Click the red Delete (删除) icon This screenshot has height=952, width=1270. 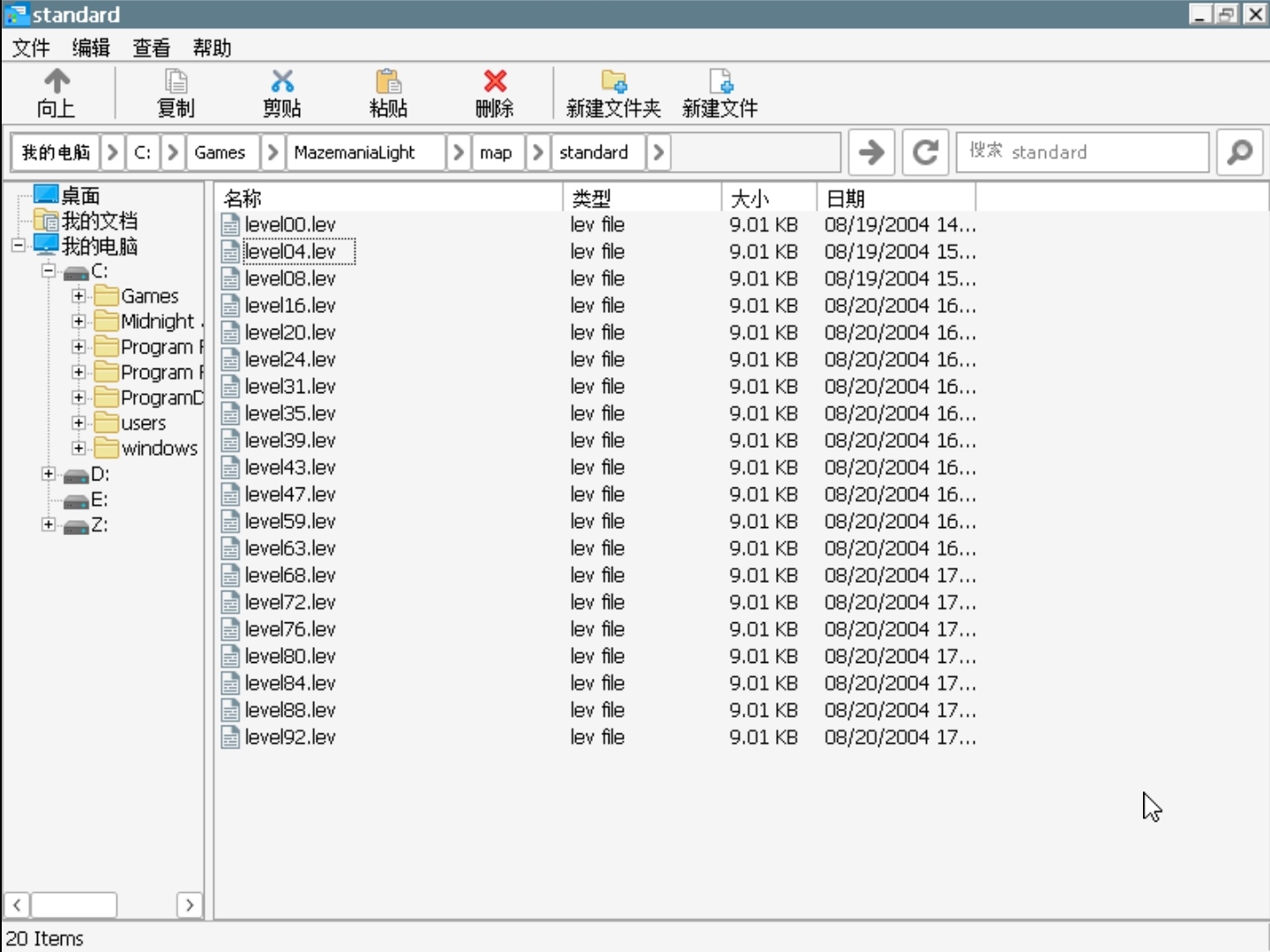point(495,82)
